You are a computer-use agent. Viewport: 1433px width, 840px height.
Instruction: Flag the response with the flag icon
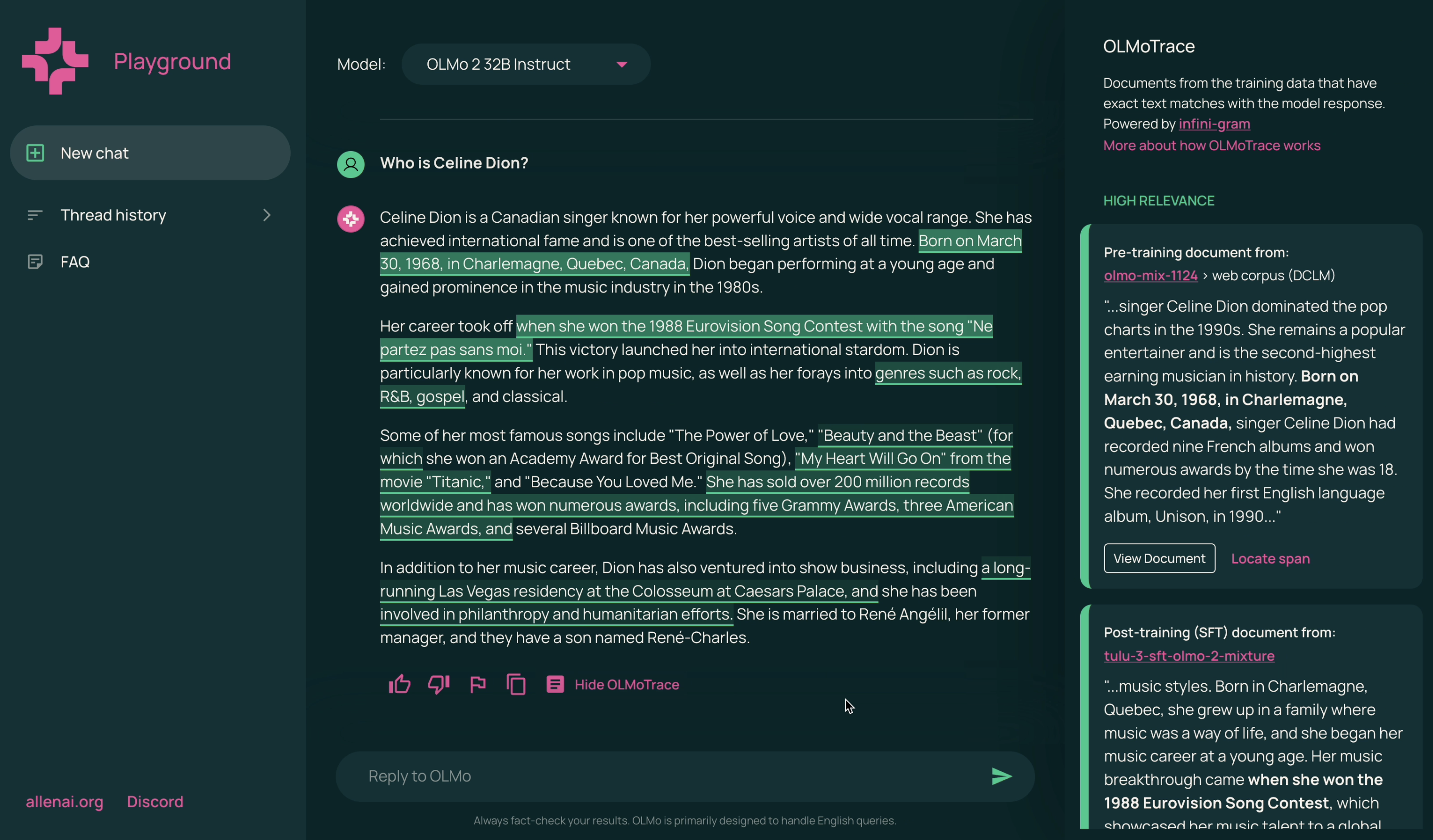478,684
